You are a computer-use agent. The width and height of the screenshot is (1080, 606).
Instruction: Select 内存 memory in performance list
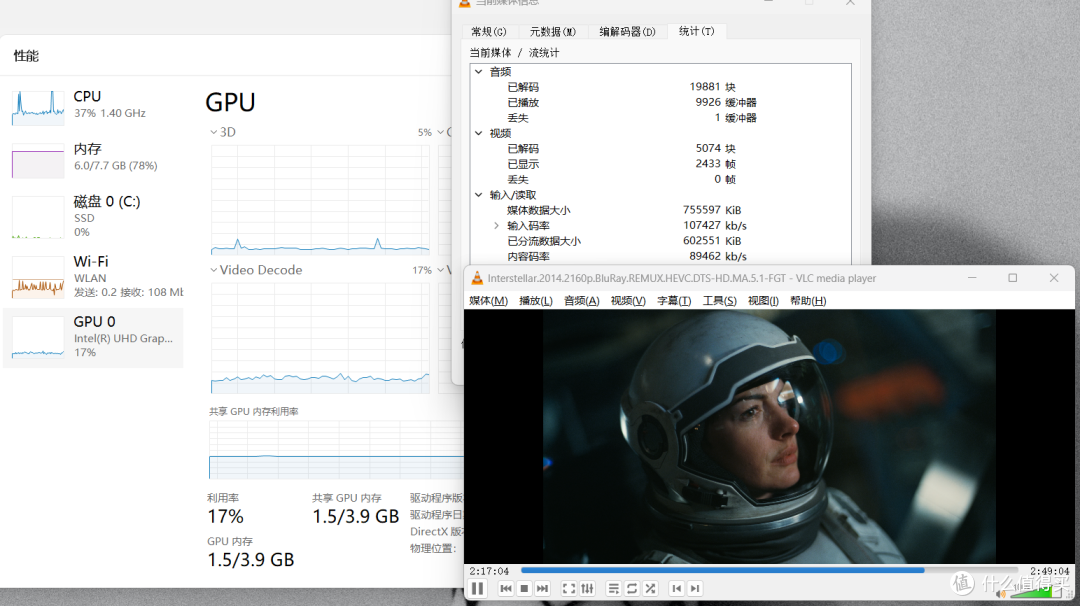pos(93,158)
